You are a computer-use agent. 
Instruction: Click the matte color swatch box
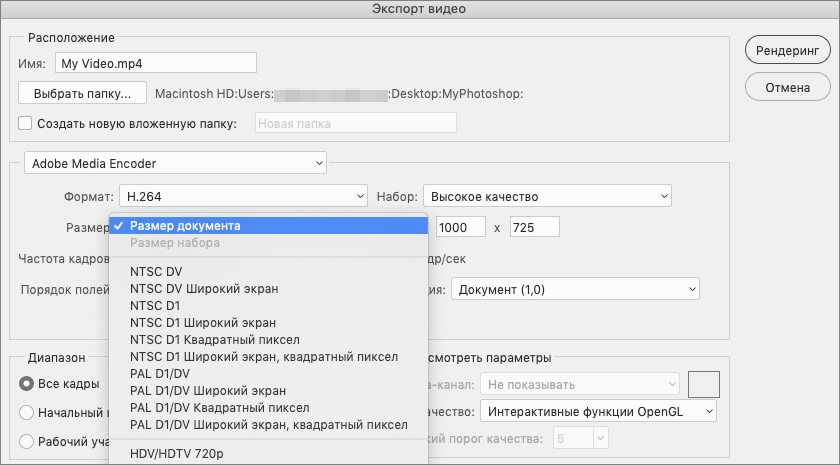click(x=704, y=384)
